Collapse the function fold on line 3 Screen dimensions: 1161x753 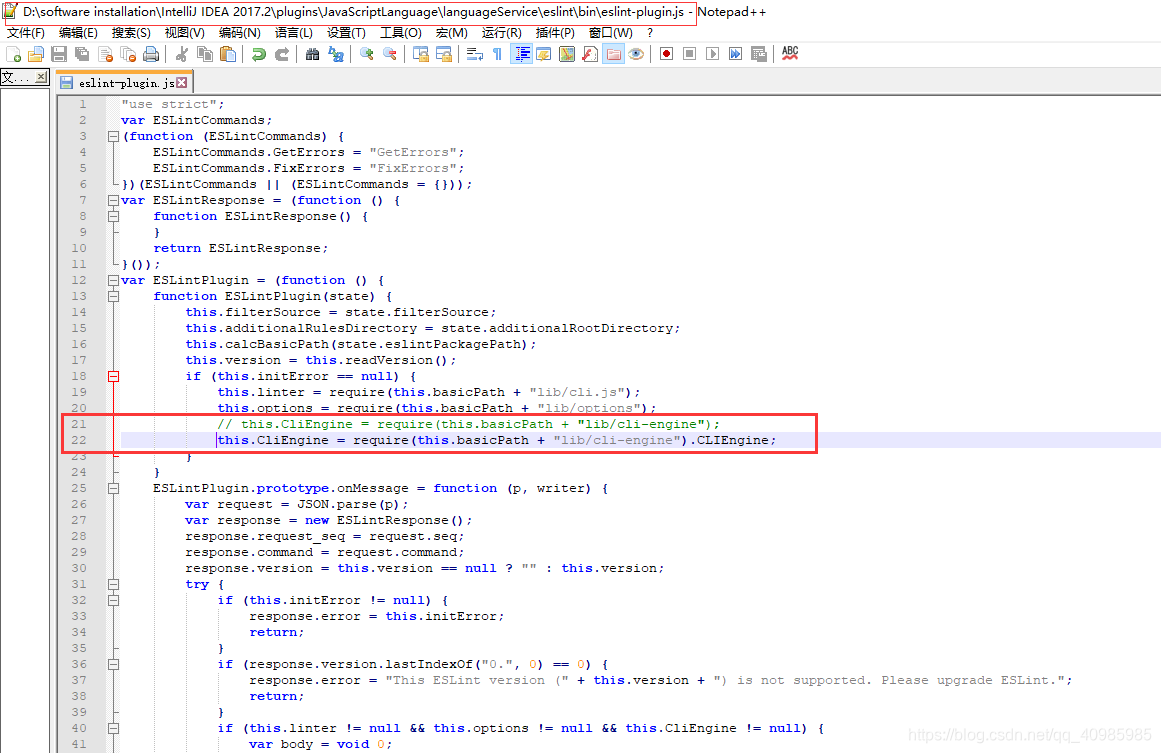pos(113,135)
